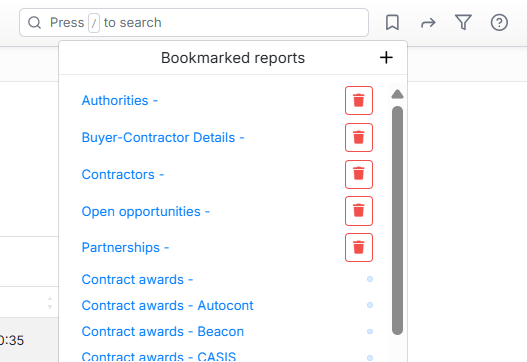Click the bookmarks list scrollbar thumb
527x362 pixels.
coord(397,220)
